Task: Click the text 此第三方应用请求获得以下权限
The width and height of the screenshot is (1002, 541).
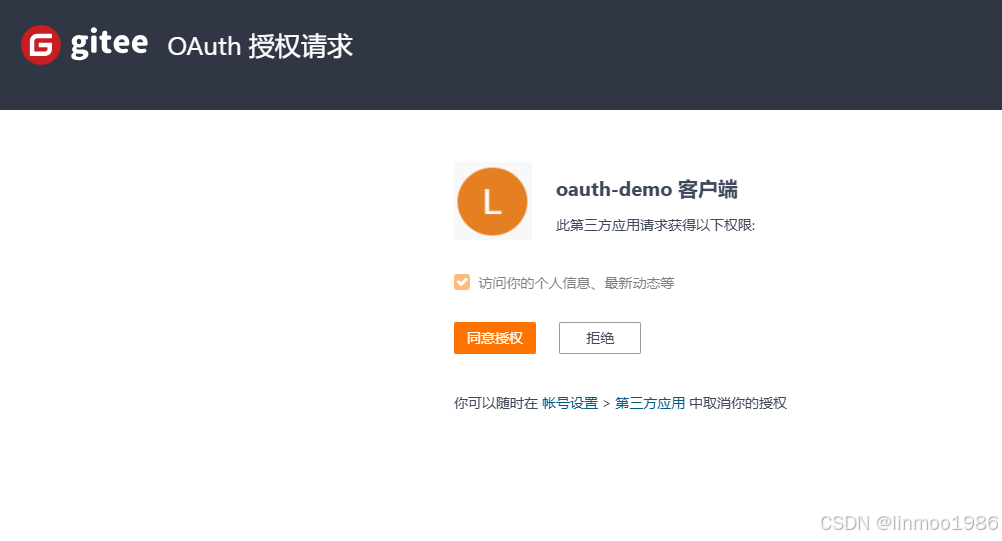Action: tap(655, 225)
